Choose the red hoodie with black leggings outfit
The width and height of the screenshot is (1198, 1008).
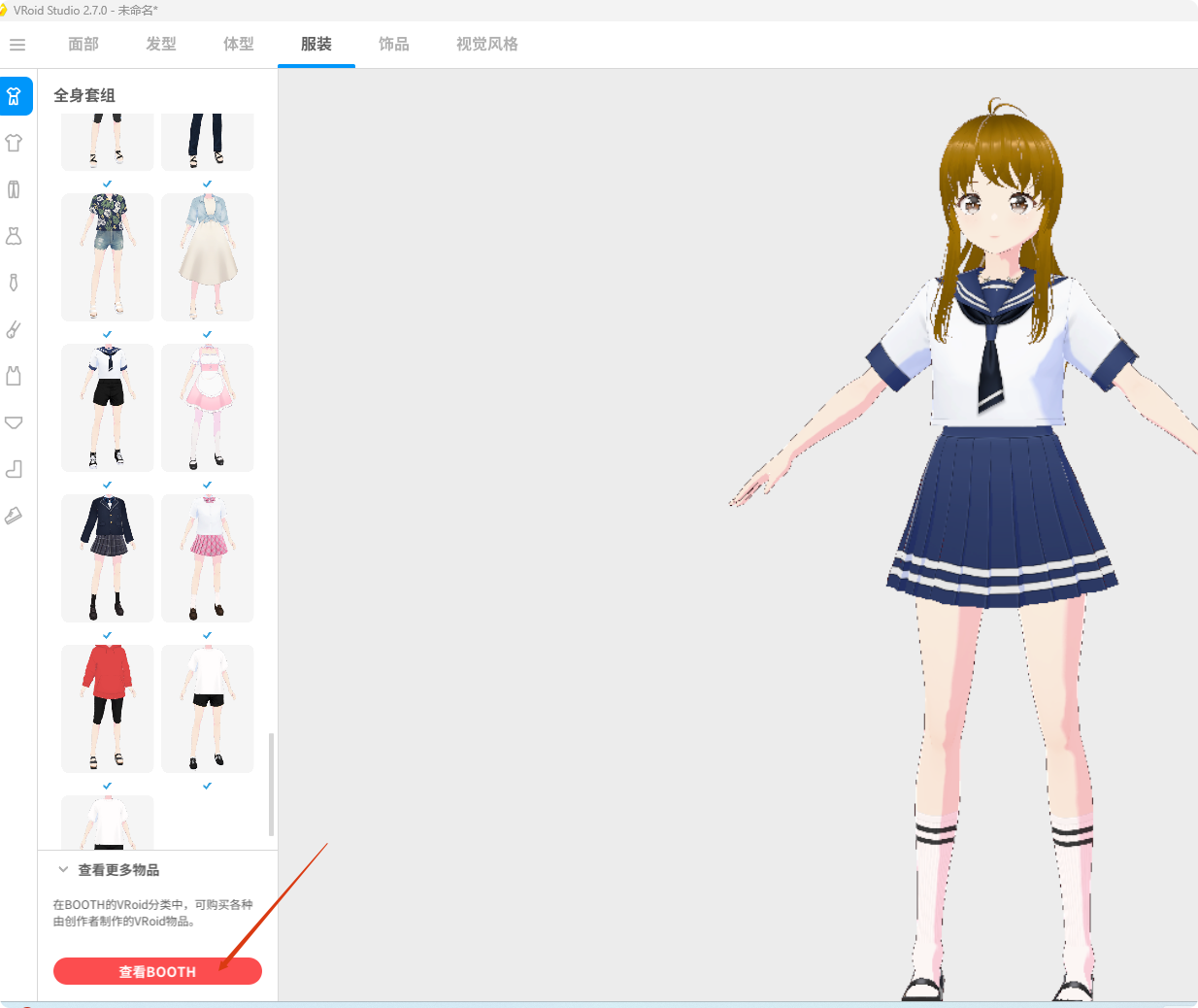point(108,709)
